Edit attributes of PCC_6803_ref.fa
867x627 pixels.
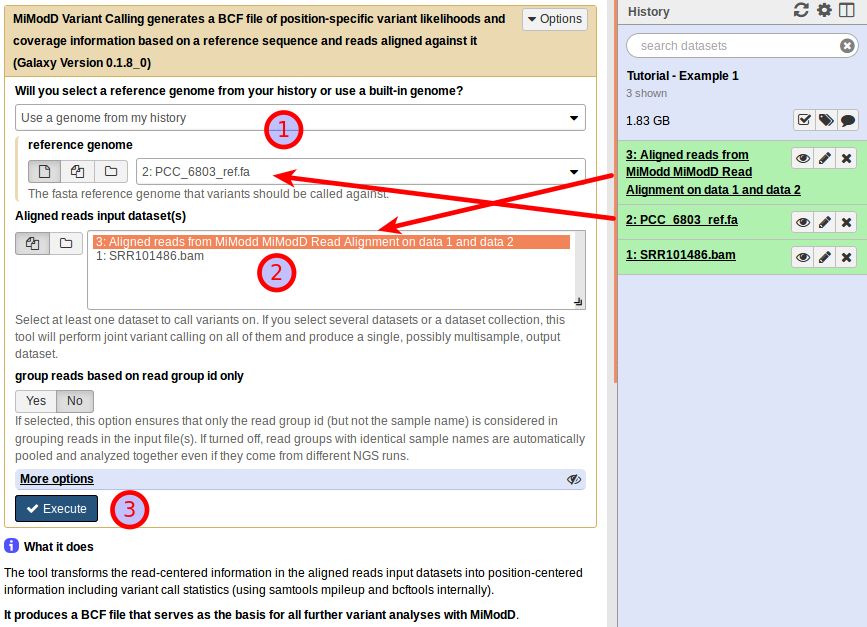click(x=824, y=222)
